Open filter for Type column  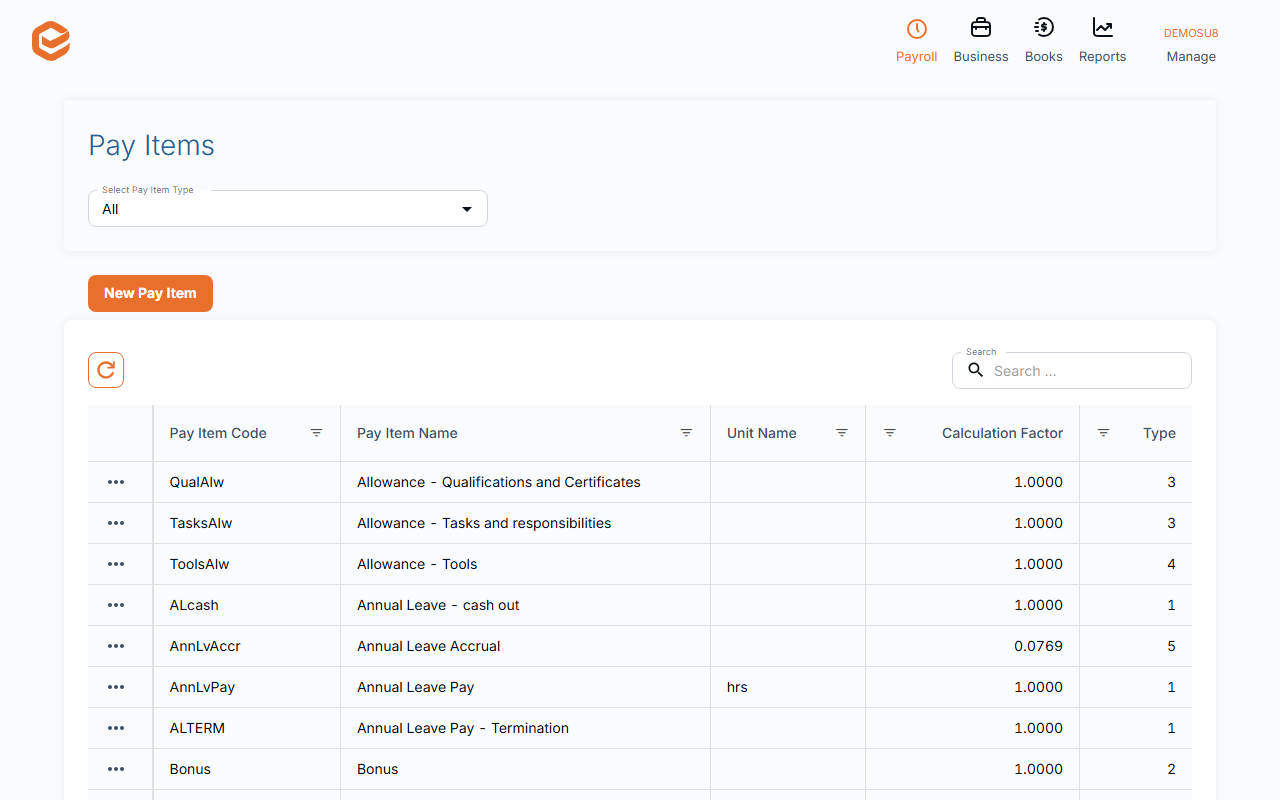(x=1103, y=433)
